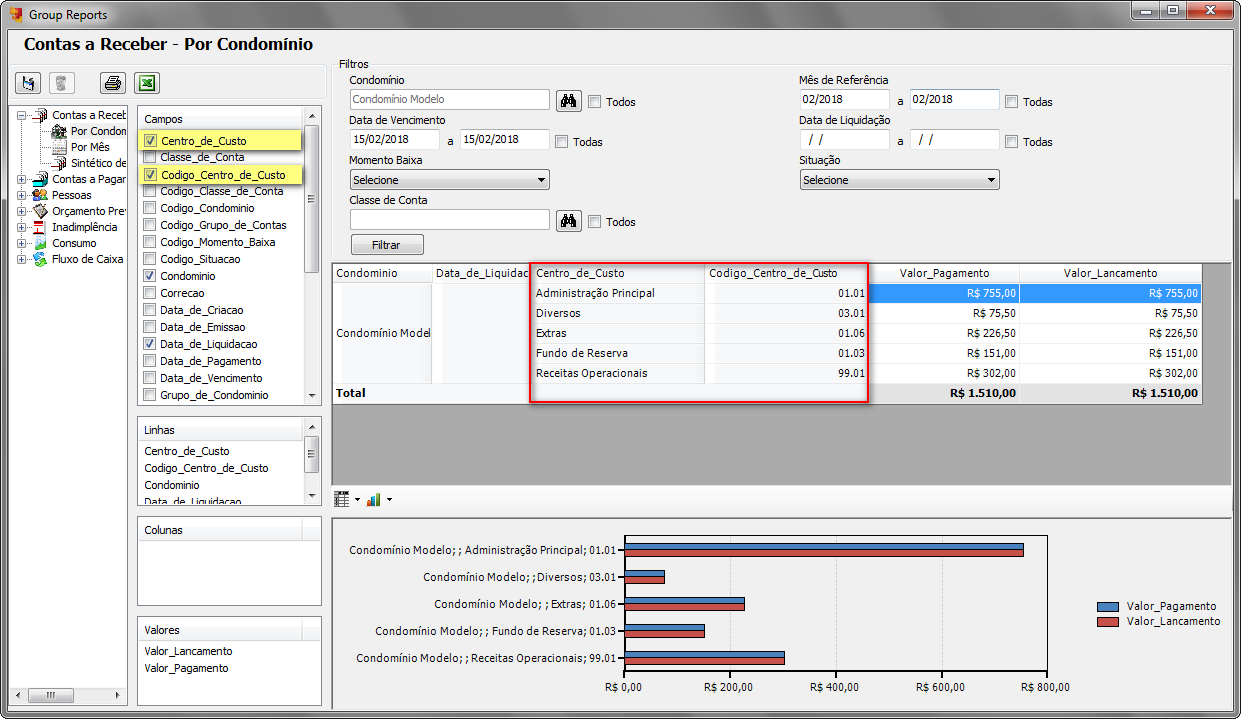The image size is (1241, 719).
Task: Click the Codigo_Centro_de_Custo column header
Action: pyautogui.click(x=786, y=273)
